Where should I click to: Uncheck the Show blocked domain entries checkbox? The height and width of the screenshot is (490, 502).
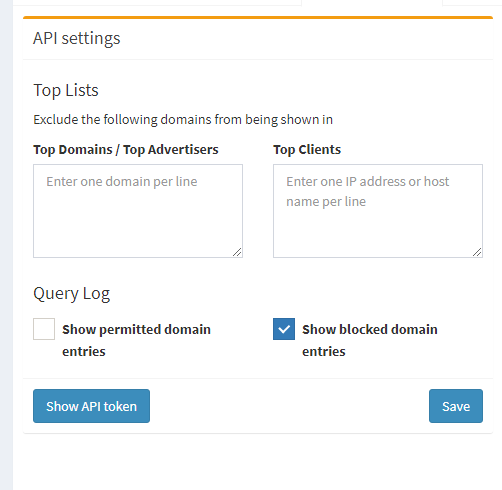[284, 329]
